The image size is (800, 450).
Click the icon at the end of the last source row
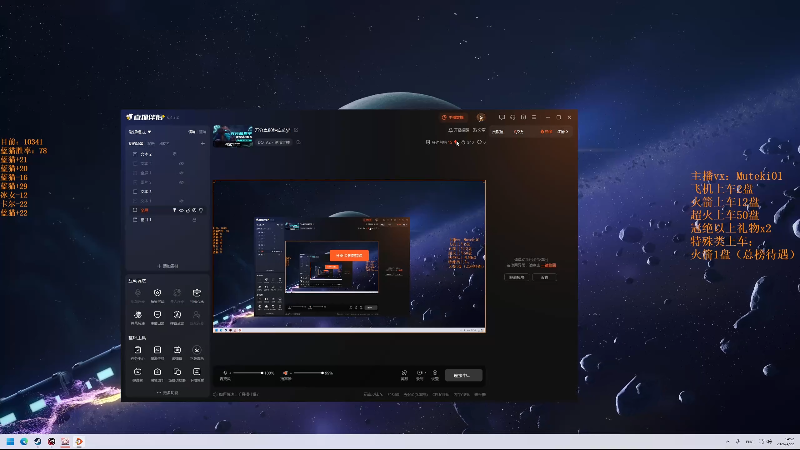pos(194,219)
